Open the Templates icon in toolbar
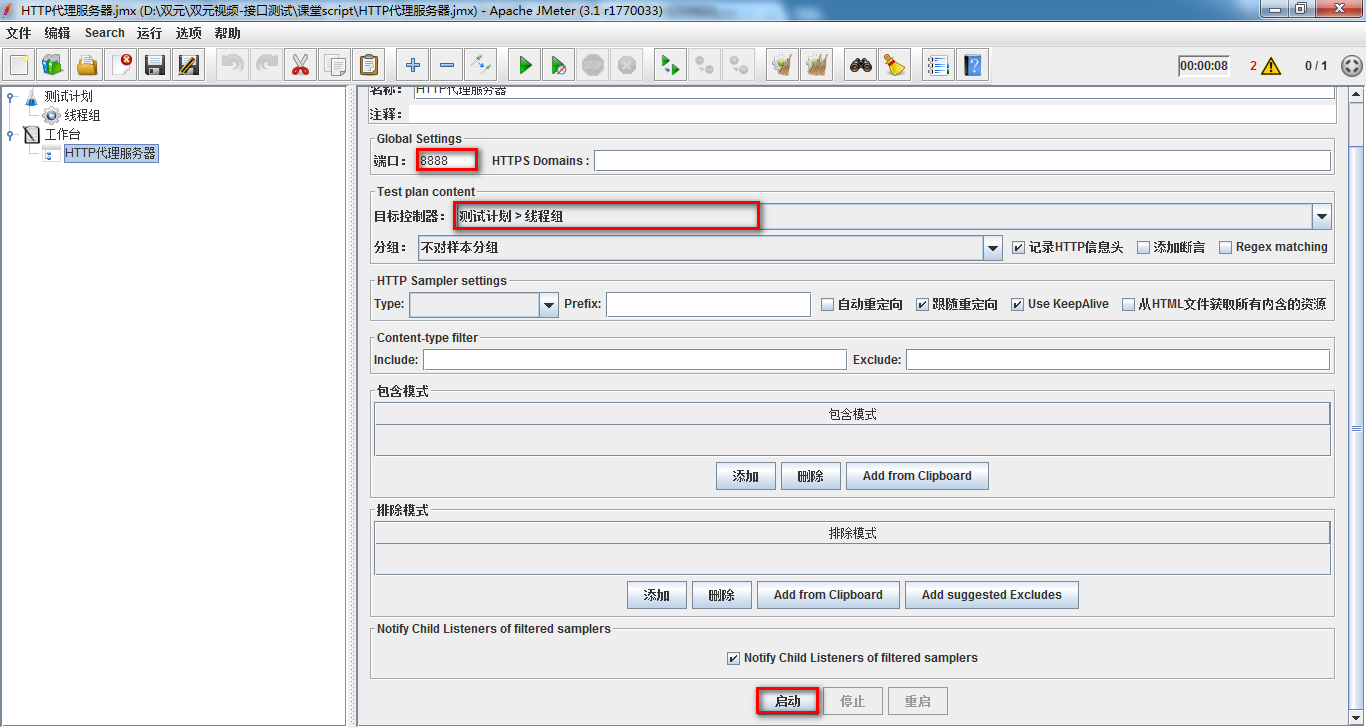The image size is (1366, 728). [53, 66]
